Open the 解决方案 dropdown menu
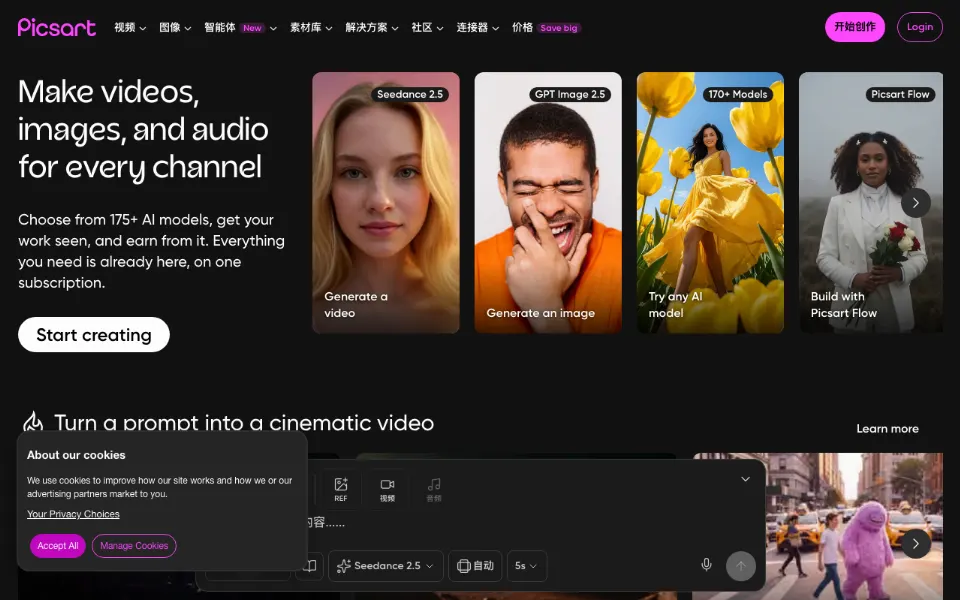The height and width of the screenshot is (600, 960). click(372, 28)
